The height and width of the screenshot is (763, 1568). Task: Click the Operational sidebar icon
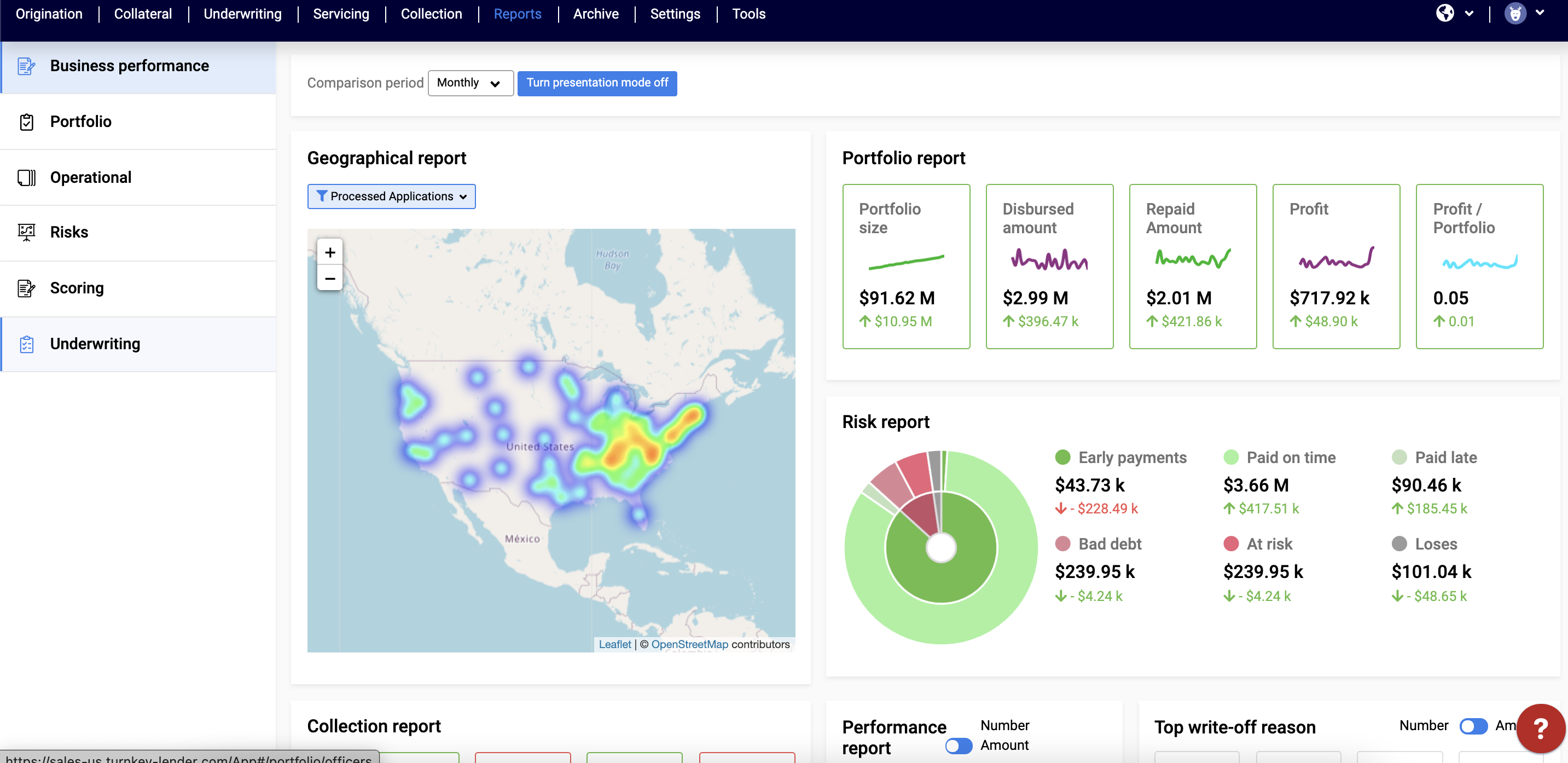pos(26,177)
